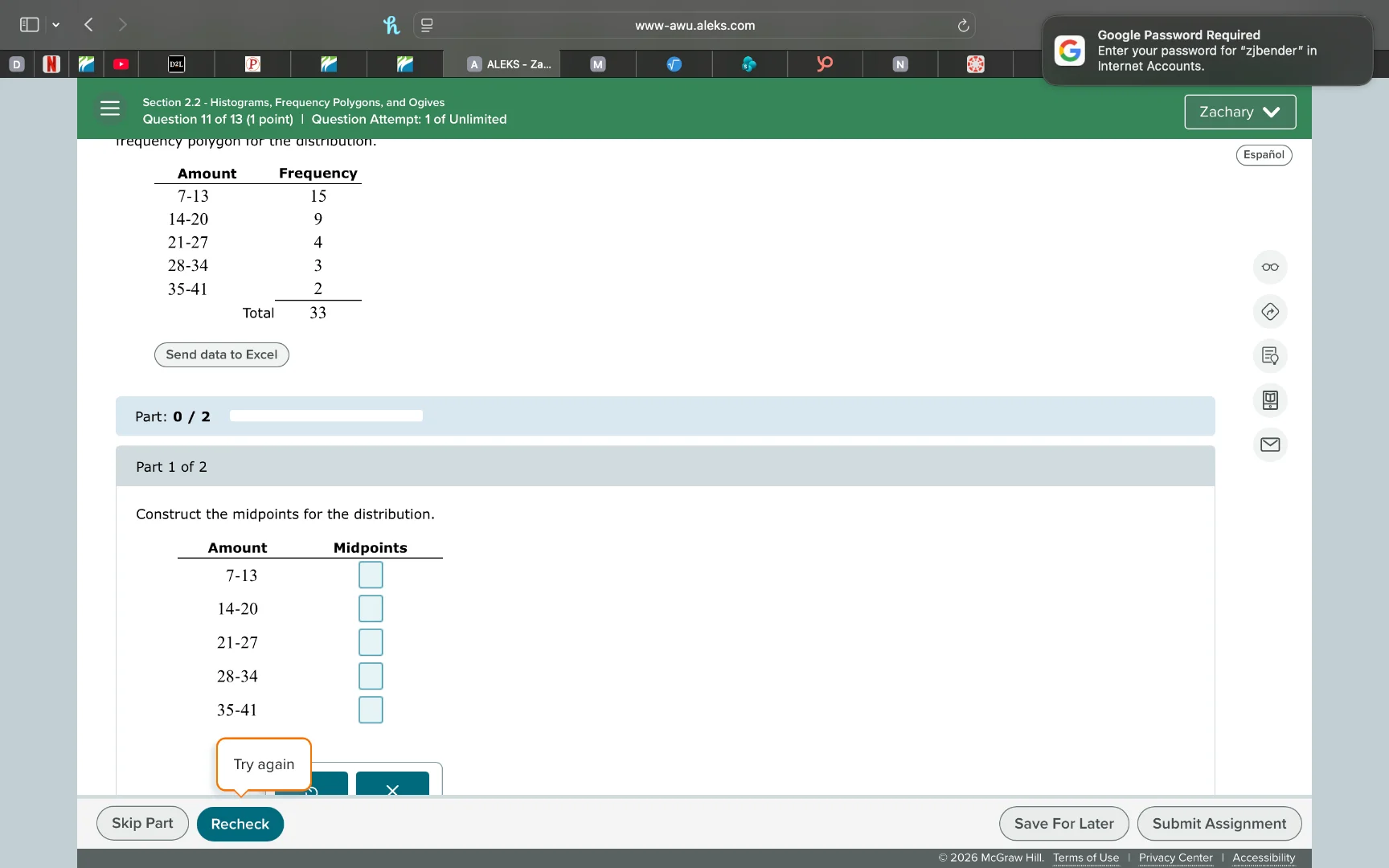This screenshot has height=868, width=1389.
Task: Open the message envelope icon in sidebar
Action: click(1269, 444)
